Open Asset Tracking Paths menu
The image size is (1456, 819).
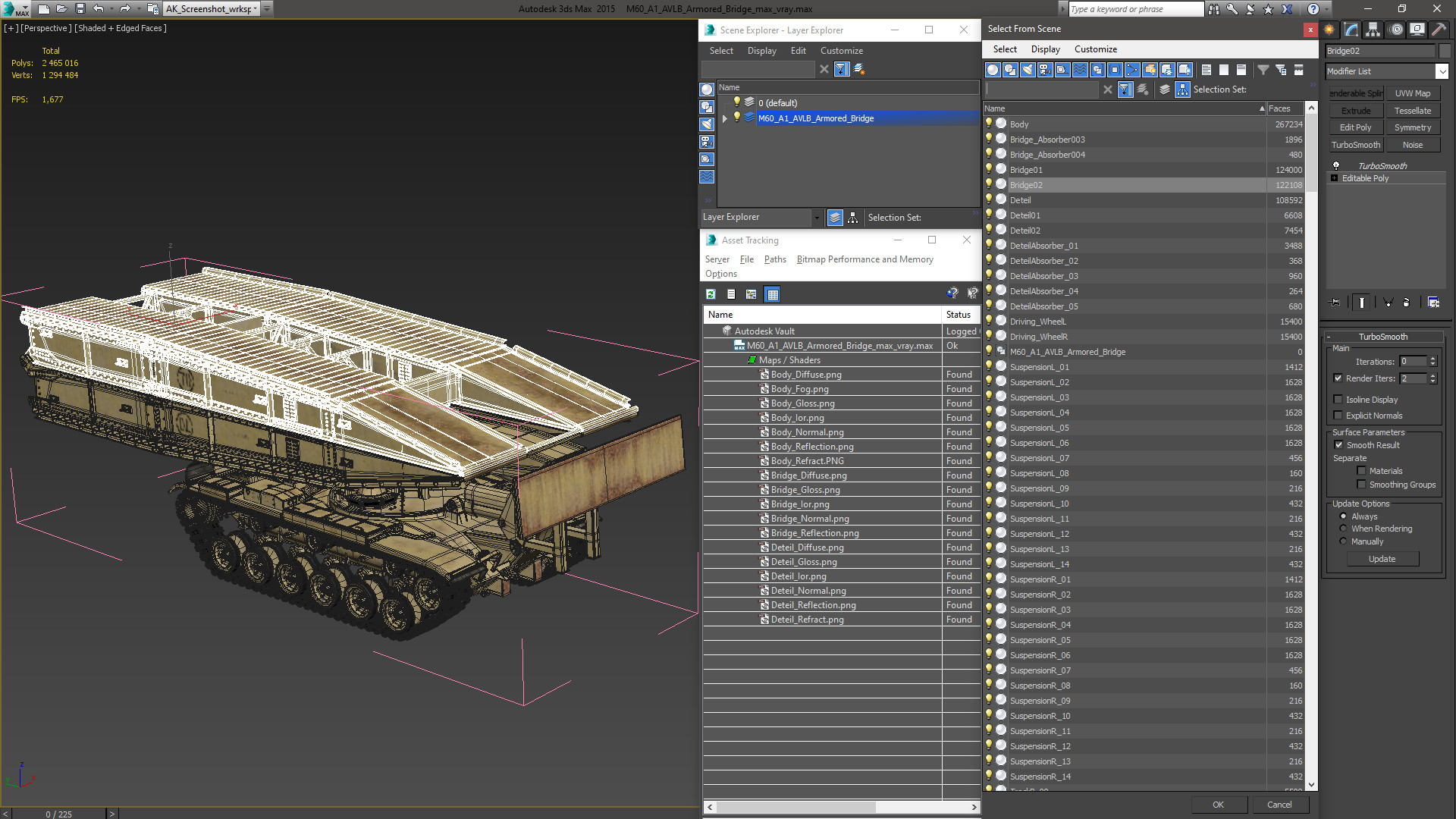tap(775, 259)
